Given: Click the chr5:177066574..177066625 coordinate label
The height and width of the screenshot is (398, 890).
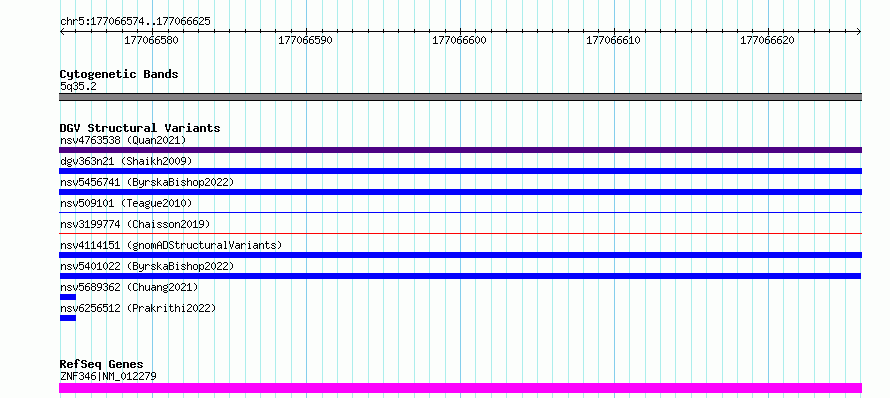Looking at the screenshot, I should [x=135, y=22].
